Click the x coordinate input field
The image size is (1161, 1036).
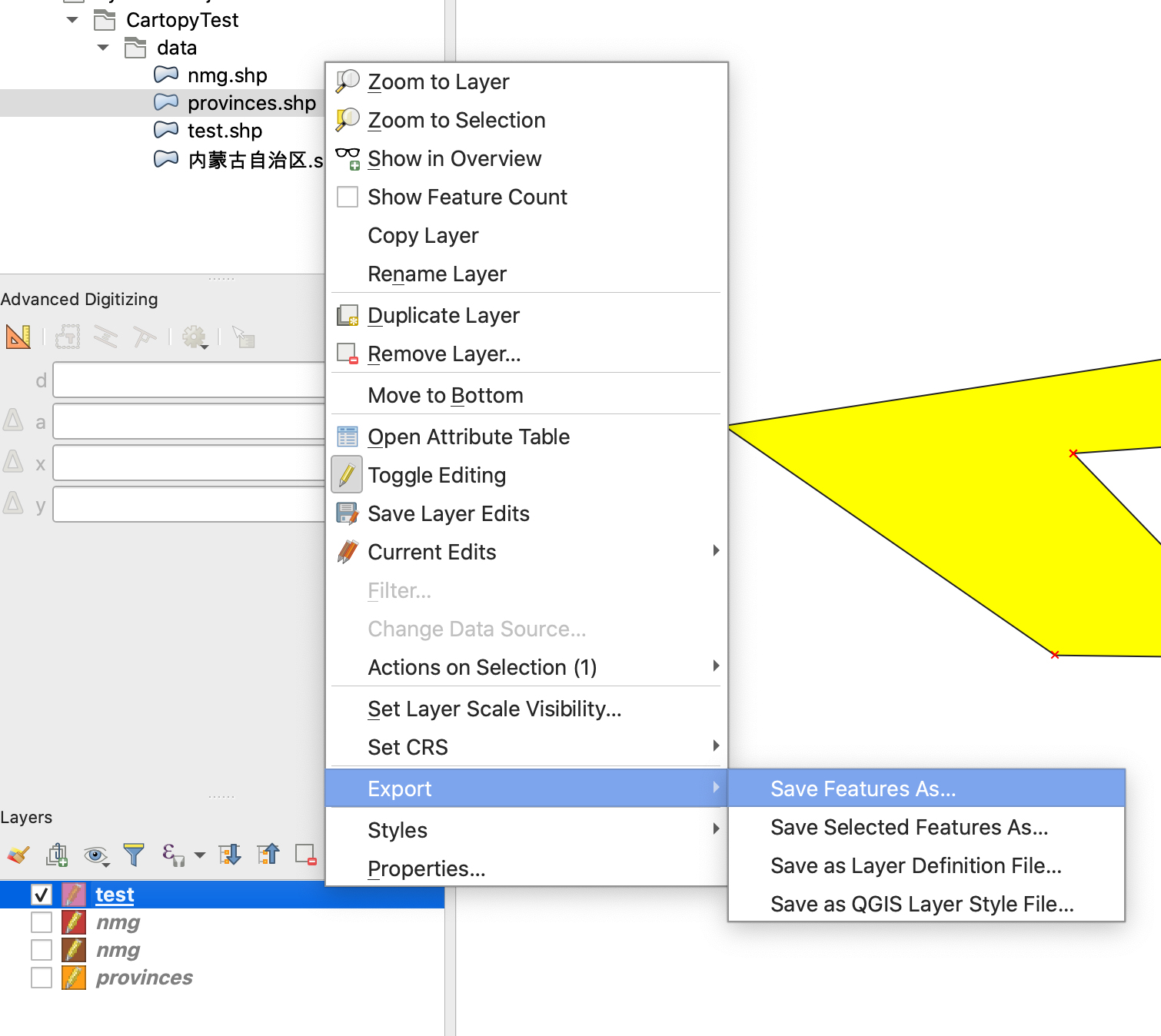pos(189,463)
